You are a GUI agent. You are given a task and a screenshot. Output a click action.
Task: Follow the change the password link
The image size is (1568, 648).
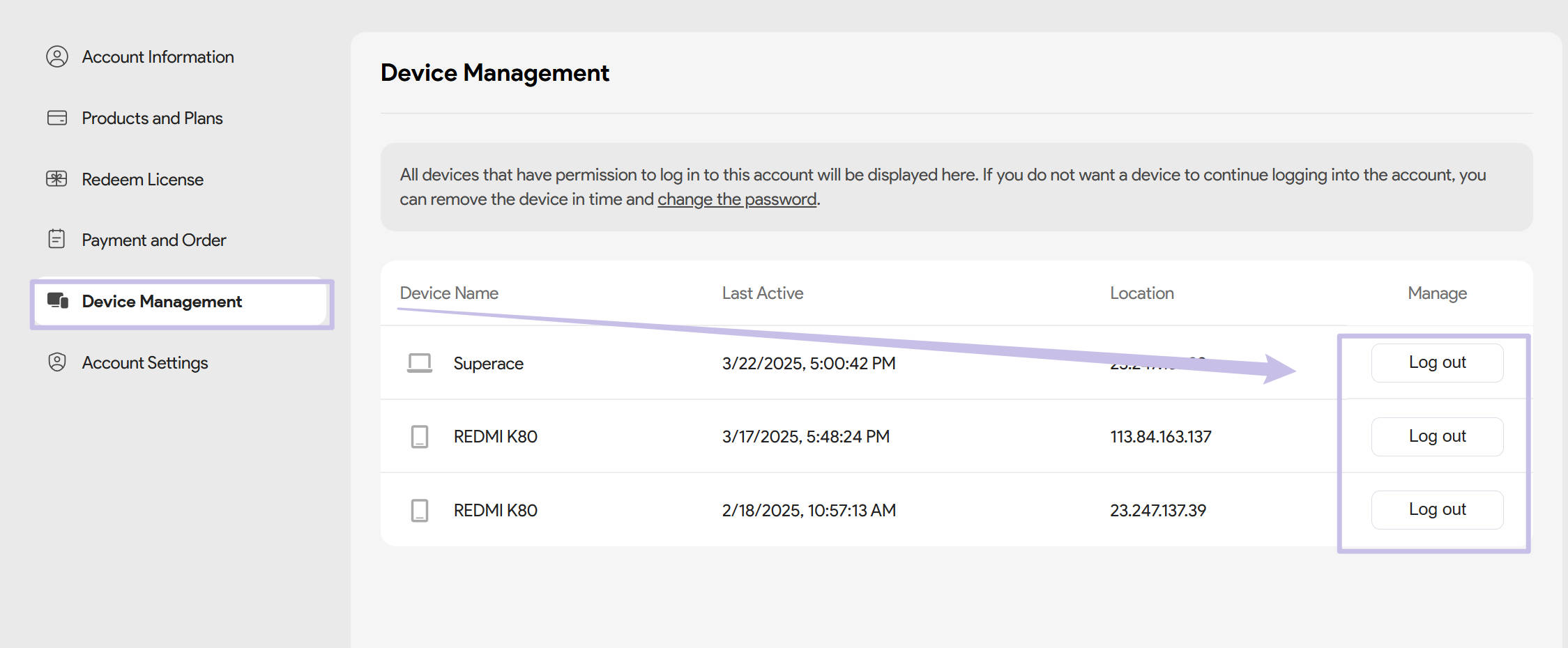pos(736,199)
